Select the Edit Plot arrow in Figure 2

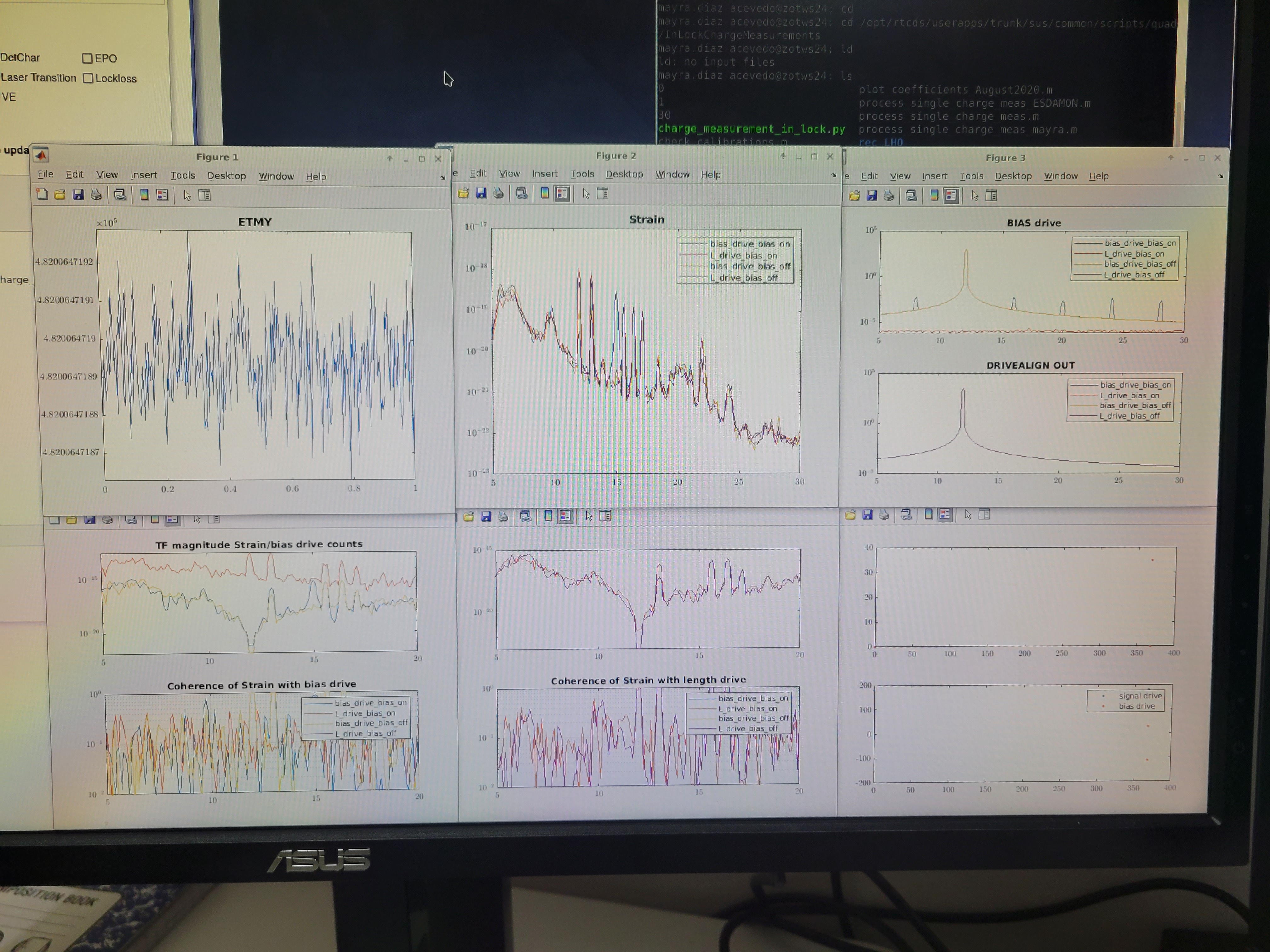coord(586,194)
